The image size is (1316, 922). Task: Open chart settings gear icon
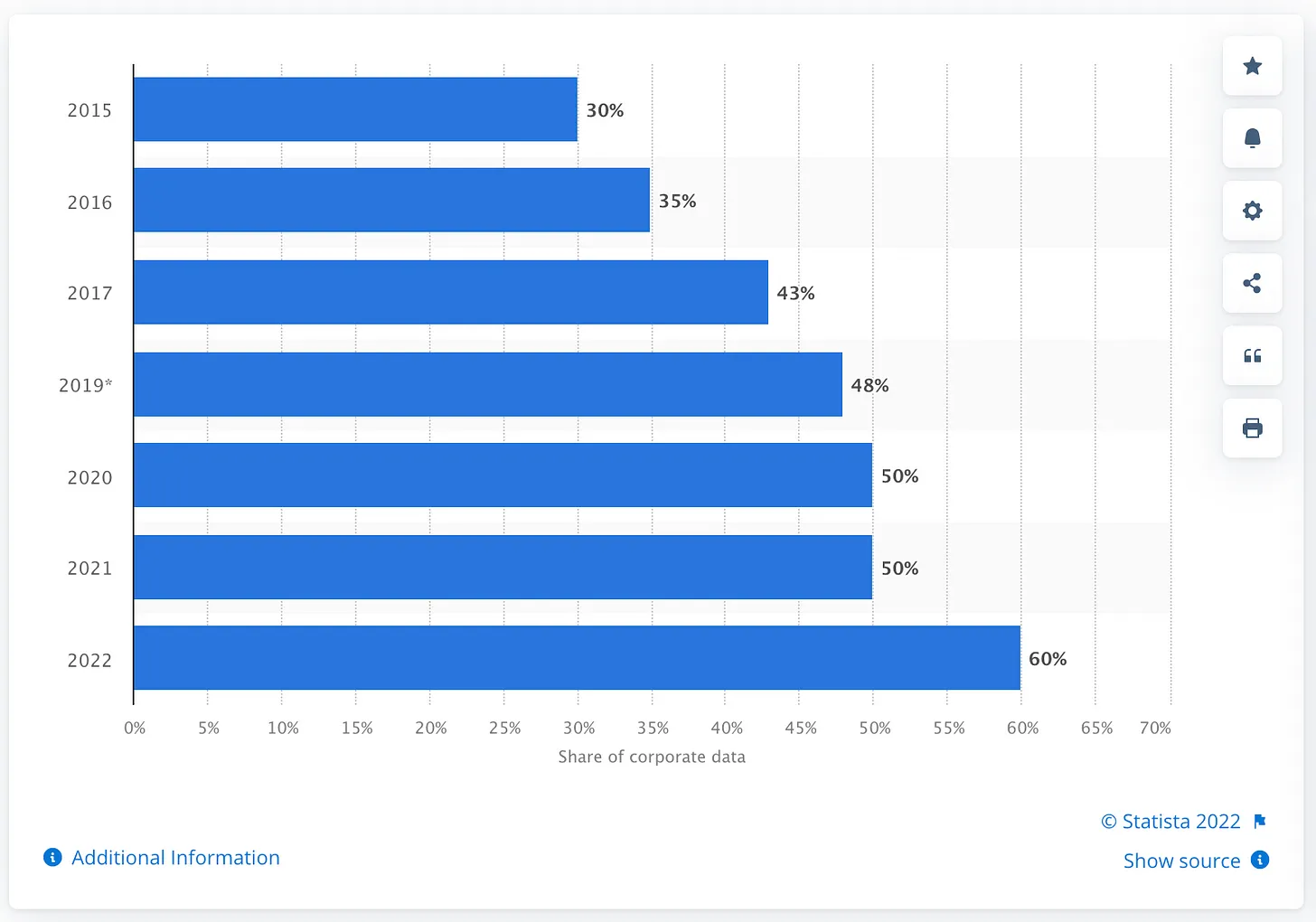(1252, 211)
